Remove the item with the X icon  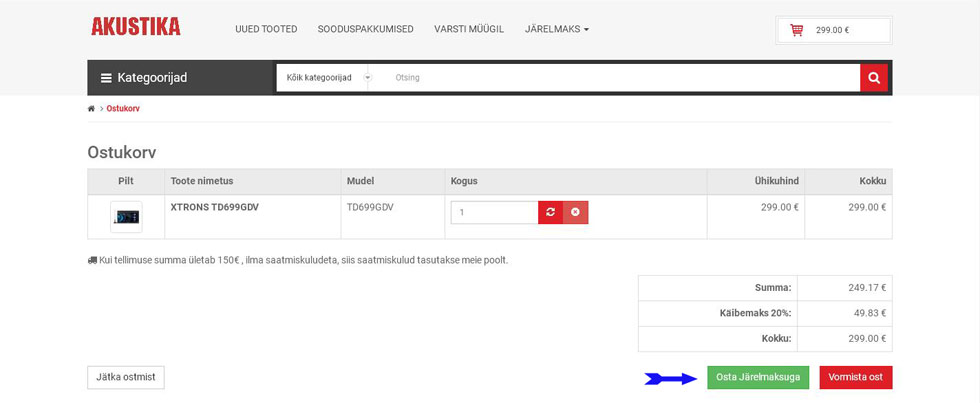tap(576, 212)
